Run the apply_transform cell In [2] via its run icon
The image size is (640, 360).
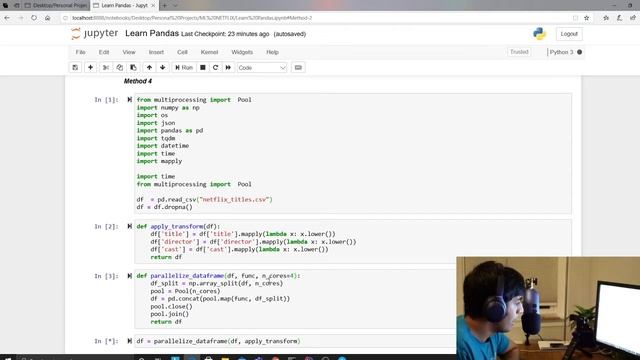[x=129, y=226]
